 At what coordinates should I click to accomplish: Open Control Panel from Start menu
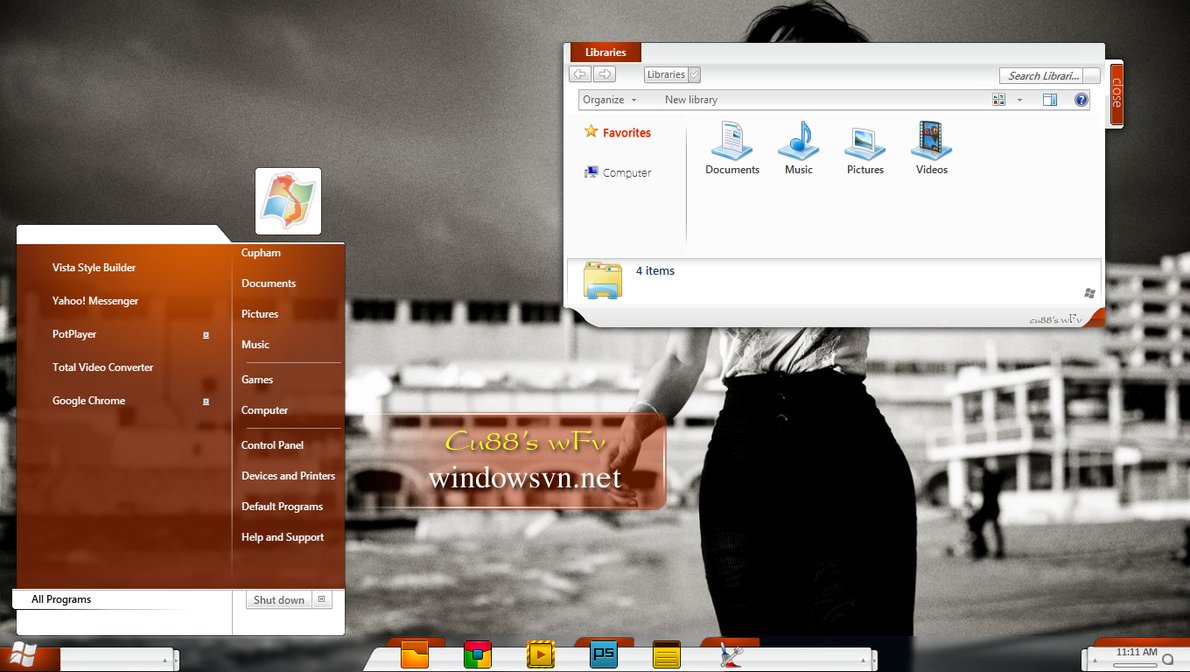[x=272, y=445]
